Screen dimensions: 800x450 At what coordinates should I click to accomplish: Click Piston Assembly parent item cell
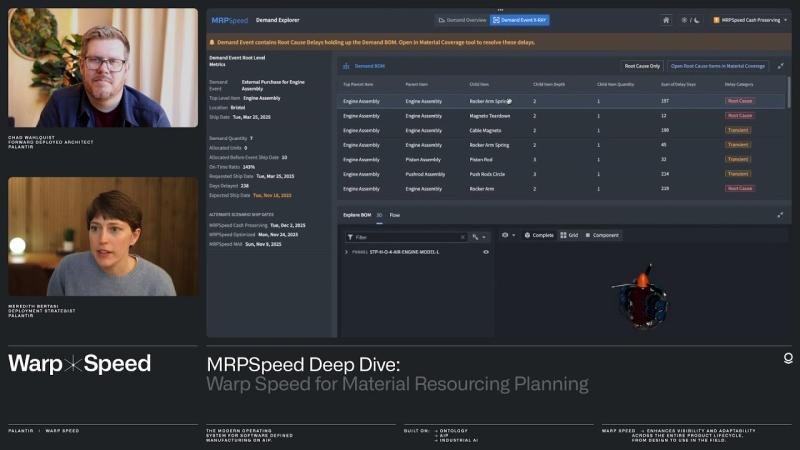(423, 160)
